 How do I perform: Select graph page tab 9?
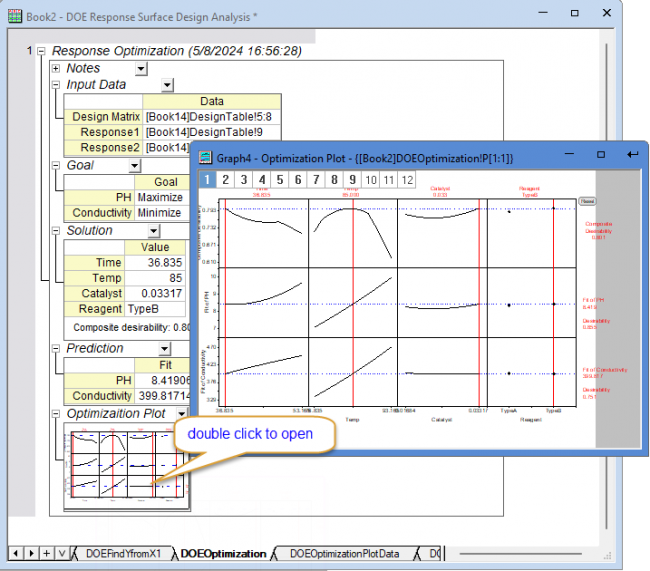(352, 180)
